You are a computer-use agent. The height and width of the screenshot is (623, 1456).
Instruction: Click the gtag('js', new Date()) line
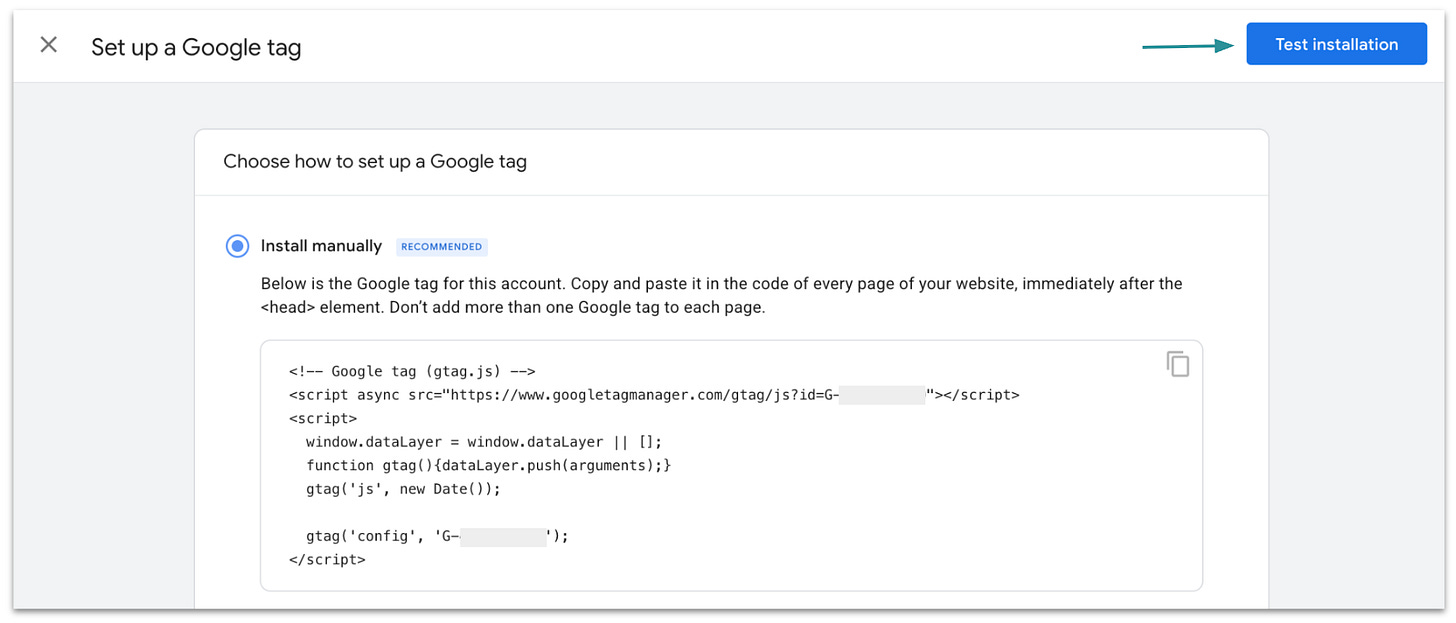[402, 489]
